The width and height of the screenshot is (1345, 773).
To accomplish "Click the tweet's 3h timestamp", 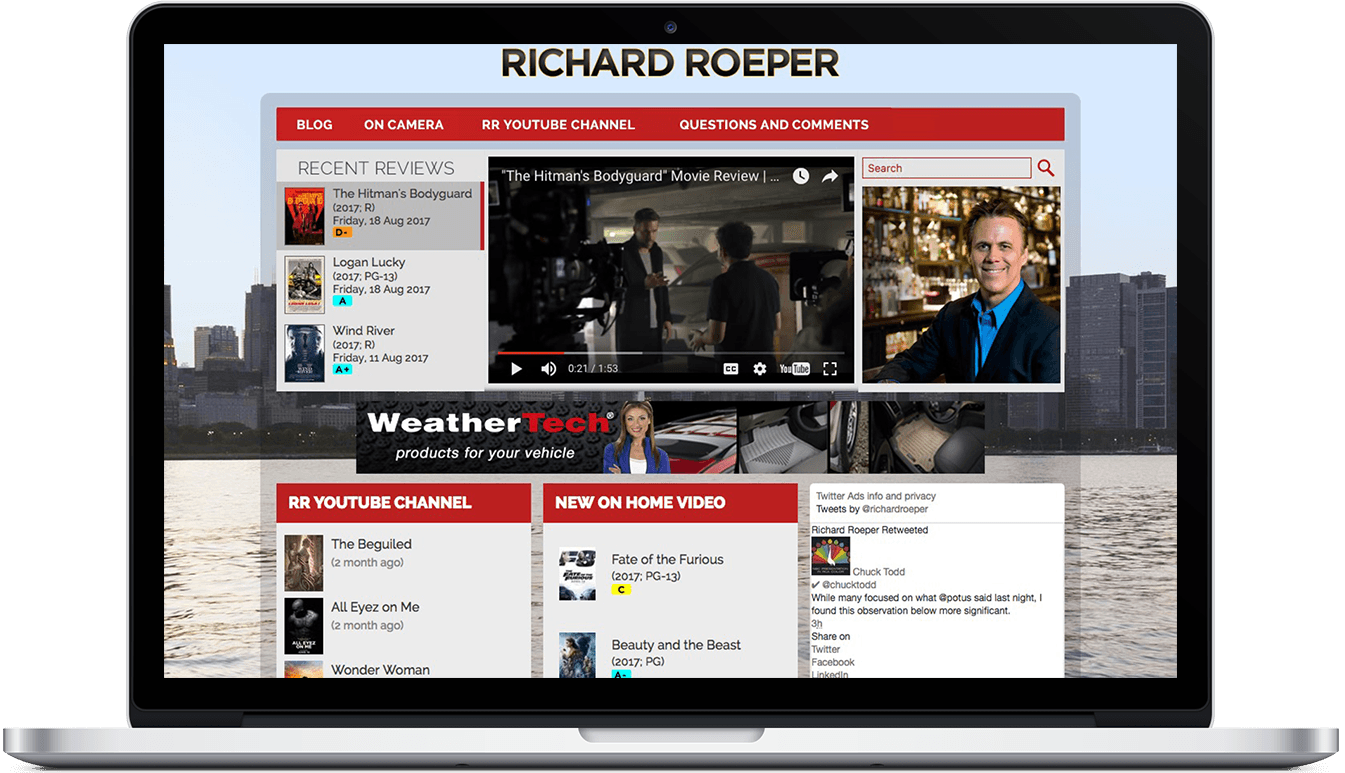I will [817, 624].
